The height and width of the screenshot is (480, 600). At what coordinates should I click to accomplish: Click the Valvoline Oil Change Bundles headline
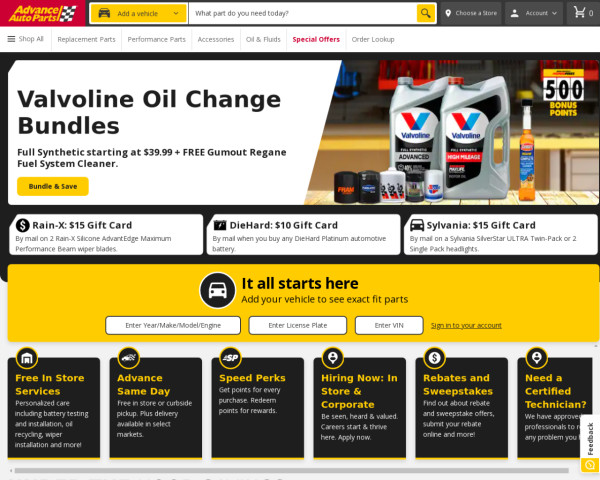pos(149,112)
